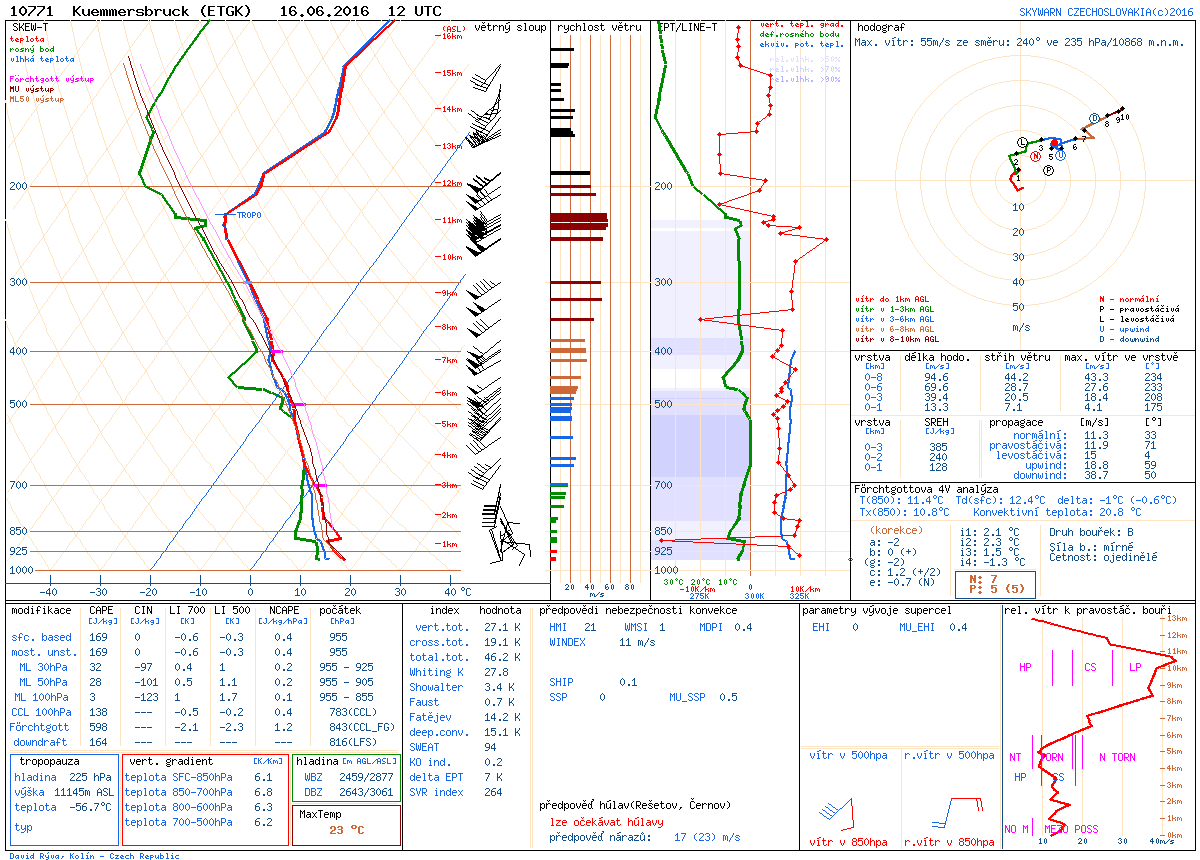Click the N TORN label in wind chart
The width and height of the screenshot is (1200, 860).
click(1116, 757)
